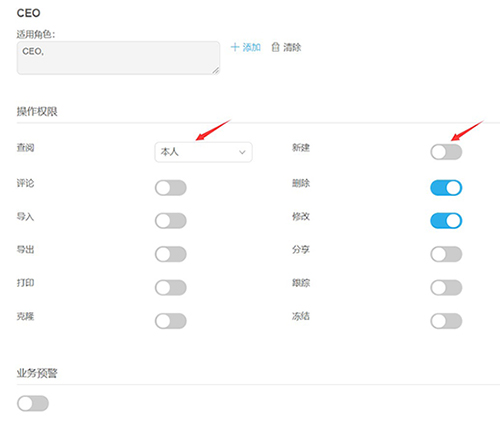Switch on the 导出 permission
Viewport: 500px width, 425px height.
point(170,254)
